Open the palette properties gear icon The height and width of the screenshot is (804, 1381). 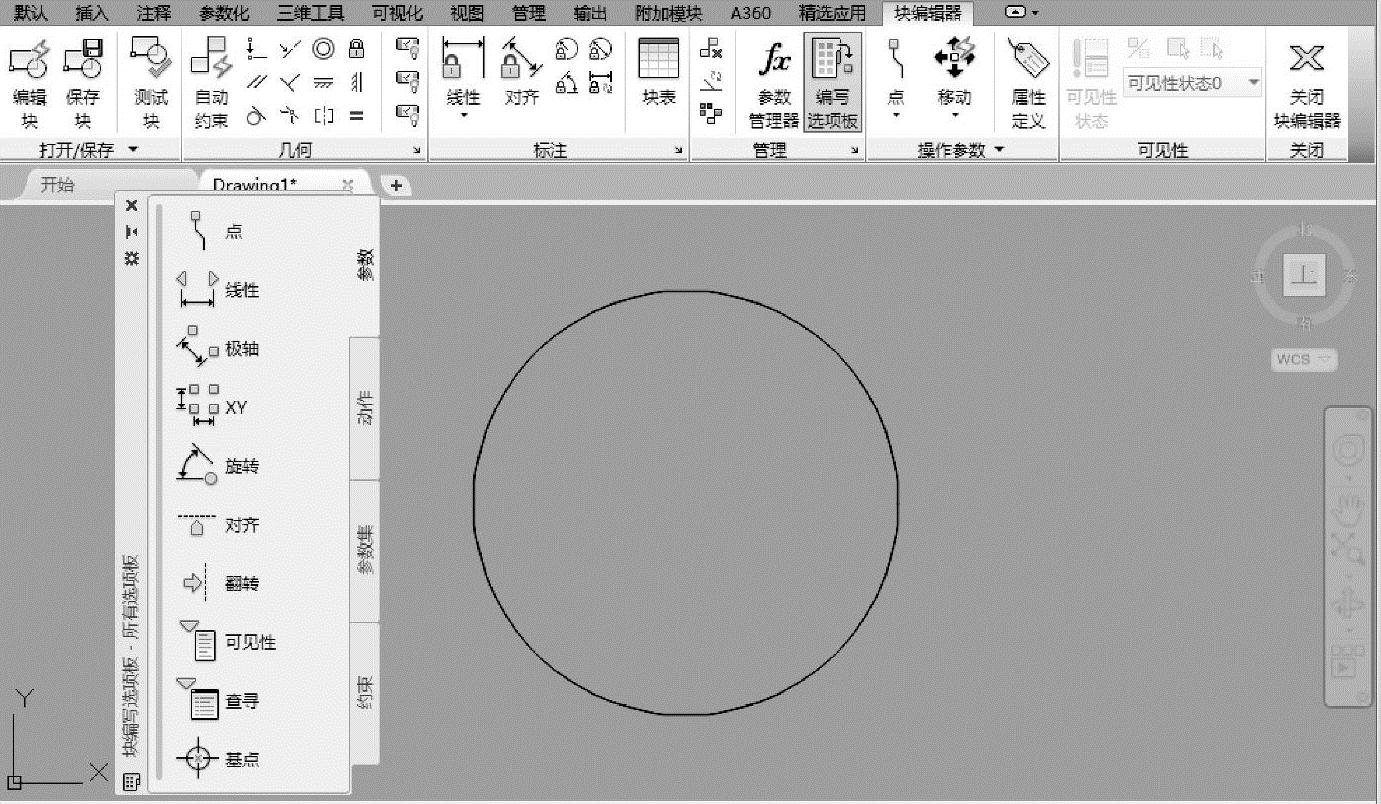131,258
